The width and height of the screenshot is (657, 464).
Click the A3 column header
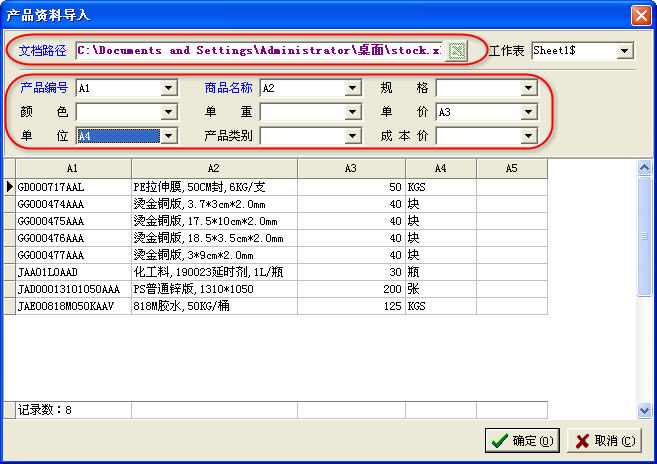click(x=352, y=168)
